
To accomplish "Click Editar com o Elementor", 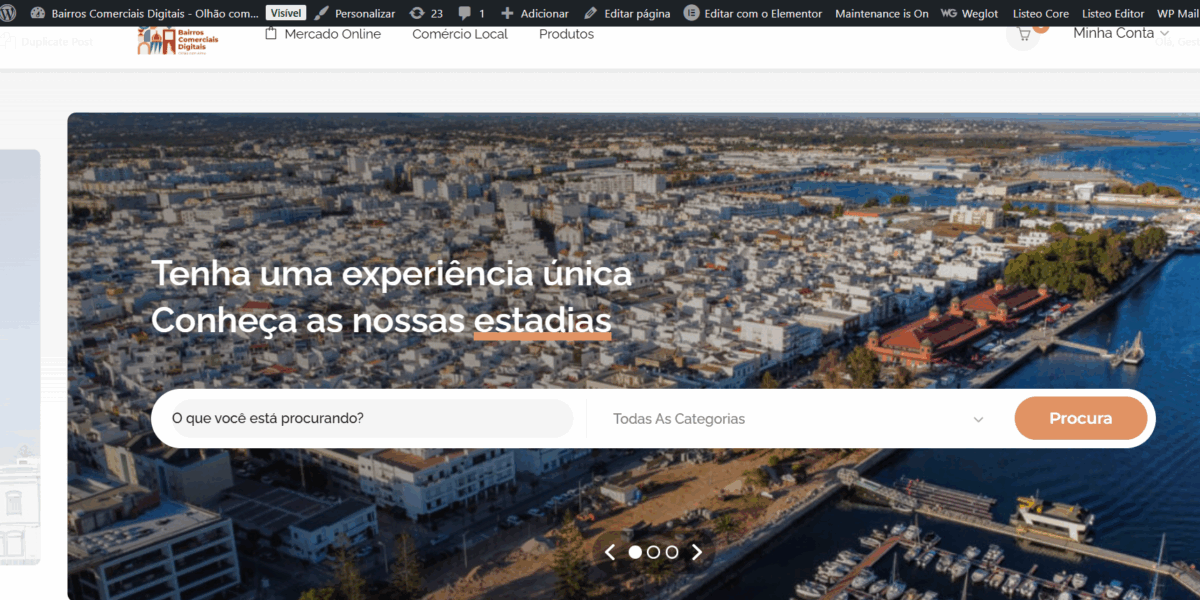I will (753, 14).
